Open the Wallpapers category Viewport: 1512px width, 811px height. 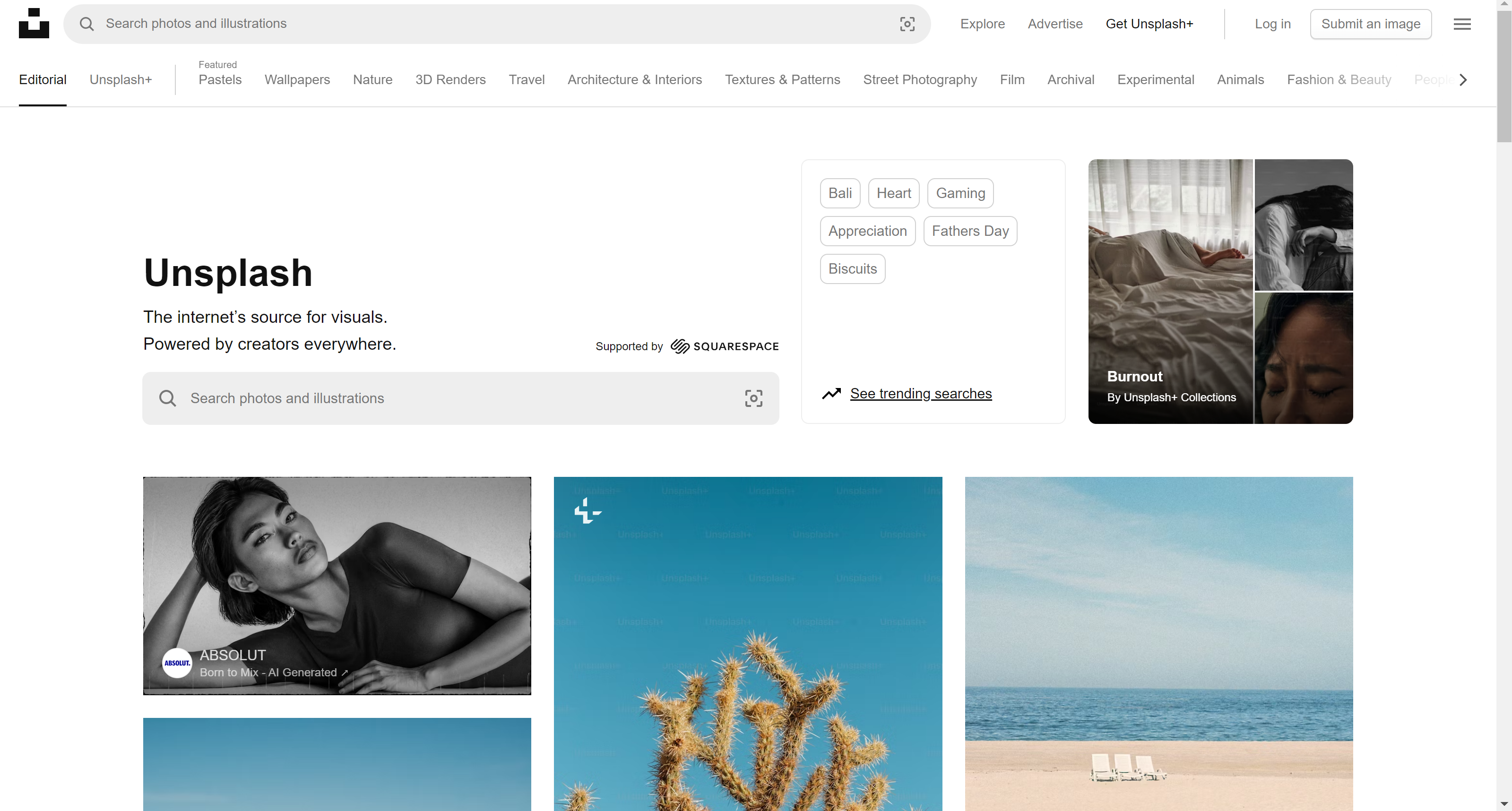[297, 80]
